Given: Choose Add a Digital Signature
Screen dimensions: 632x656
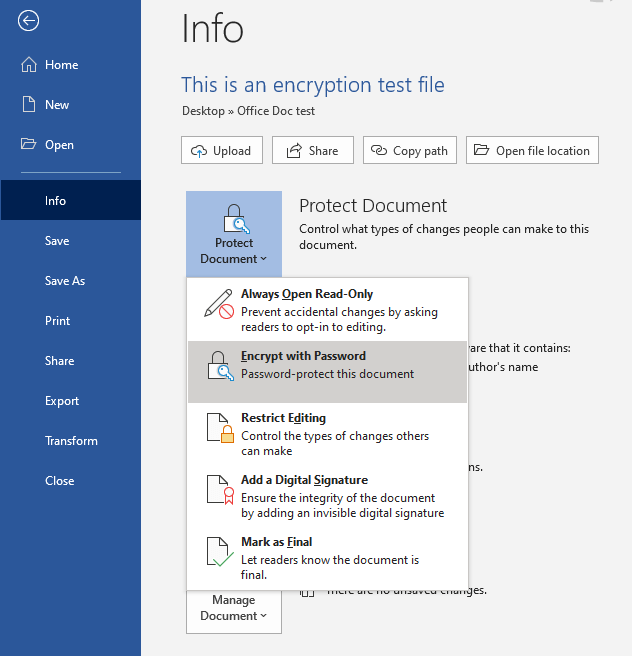Looking at the screenshot, I should [x=328, y=496].
